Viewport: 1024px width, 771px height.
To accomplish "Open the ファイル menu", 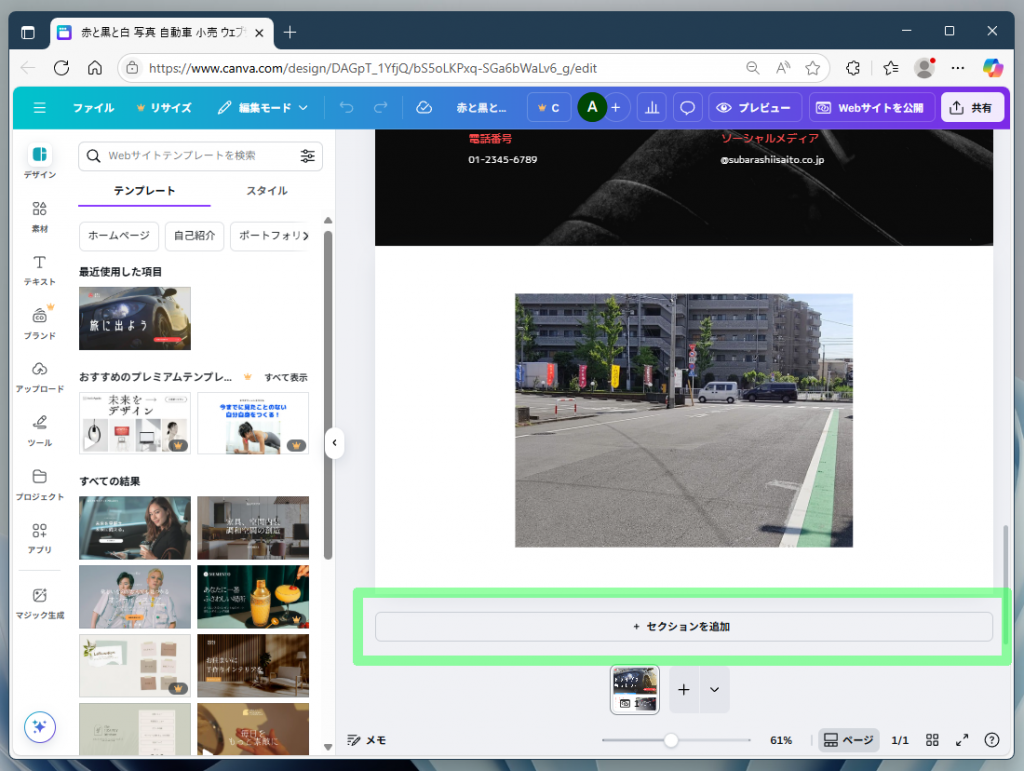I will 93,108.
